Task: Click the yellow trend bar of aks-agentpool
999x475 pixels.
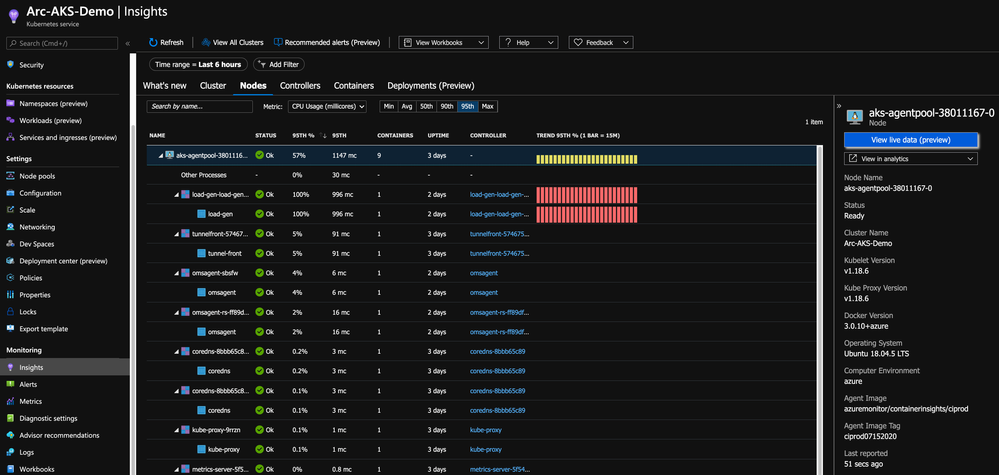Action: [x=587, y=159]
